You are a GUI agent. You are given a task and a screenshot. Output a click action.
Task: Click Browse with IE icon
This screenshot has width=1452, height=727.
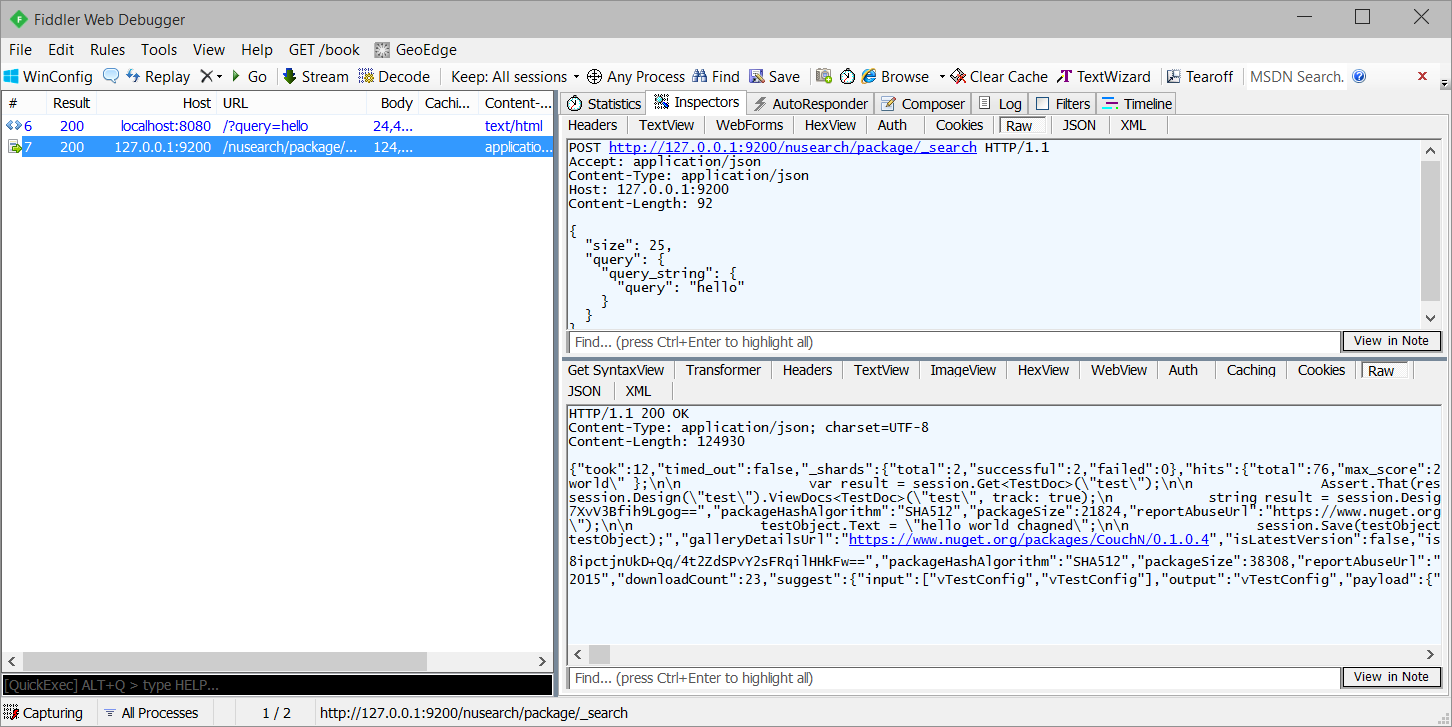(895, 76)
